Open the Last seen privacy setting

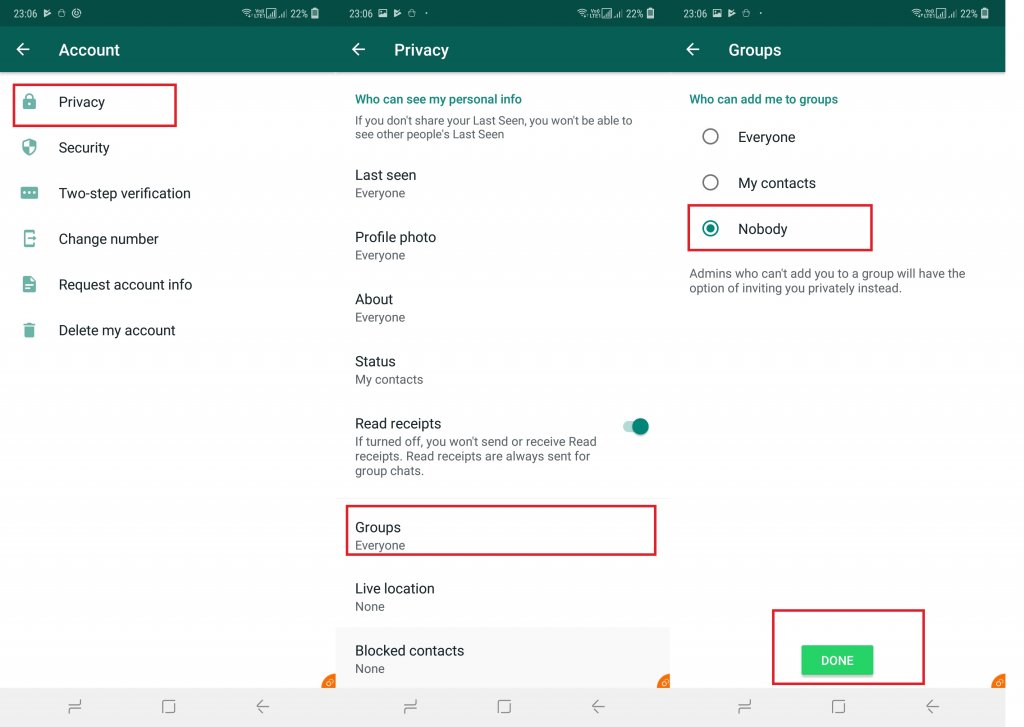pos(385,183)
